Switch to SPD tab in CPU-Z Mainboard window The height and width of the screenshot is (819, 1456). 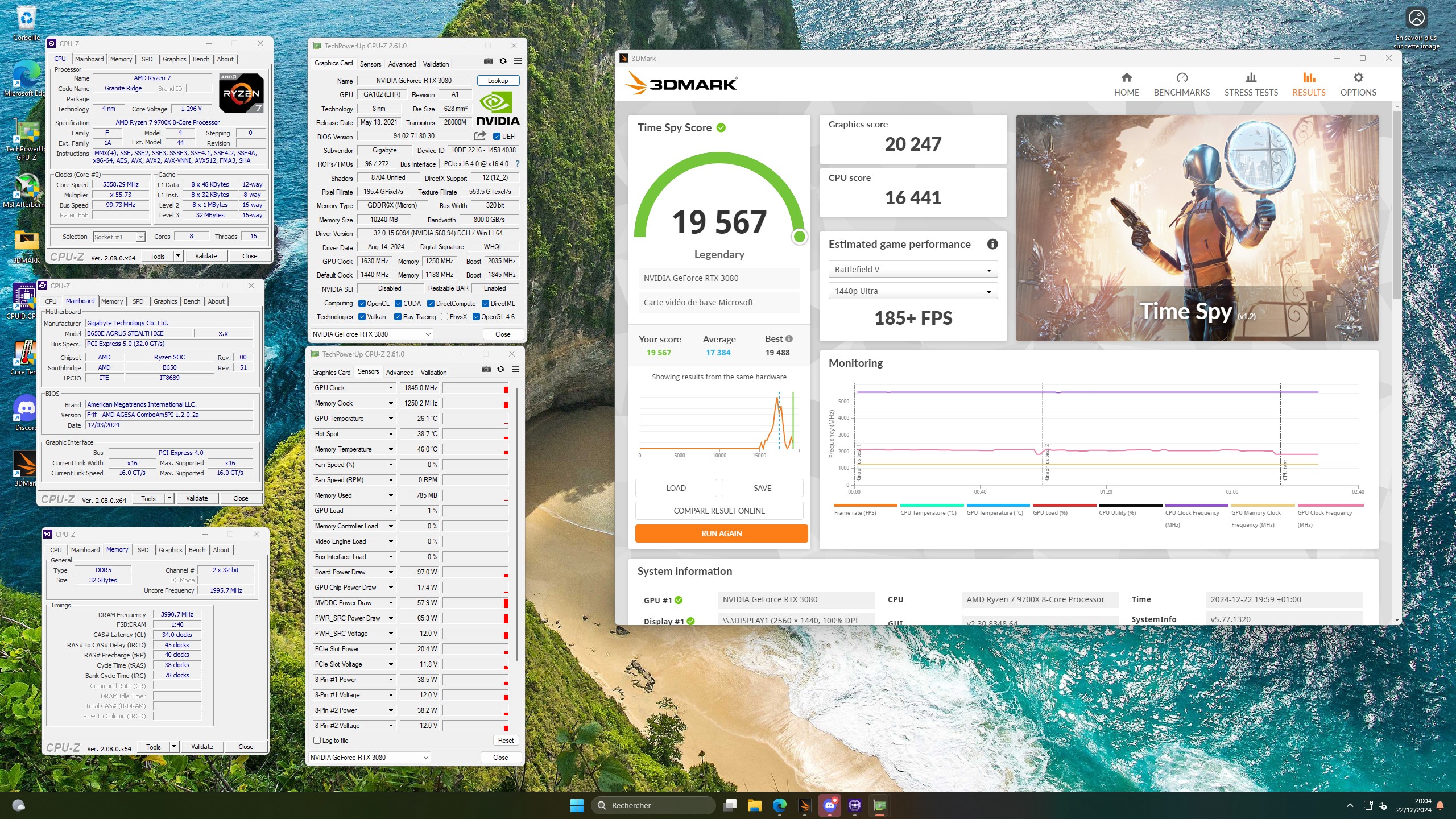click(138, 301)
